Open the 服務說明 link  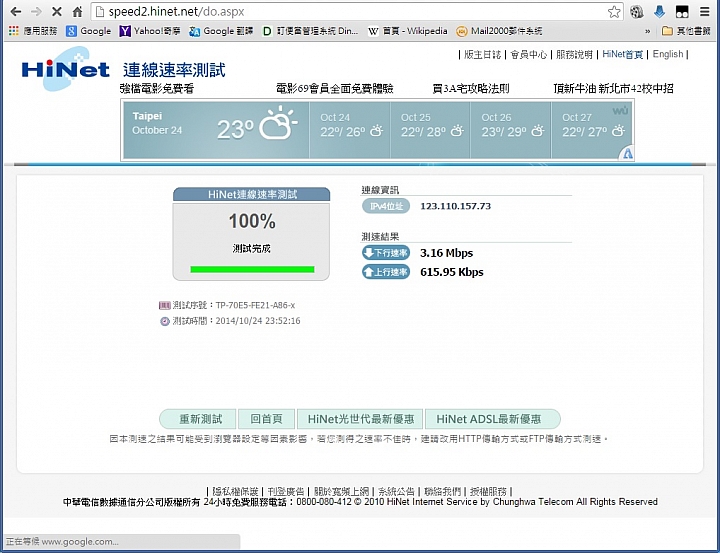click(574, 54)
